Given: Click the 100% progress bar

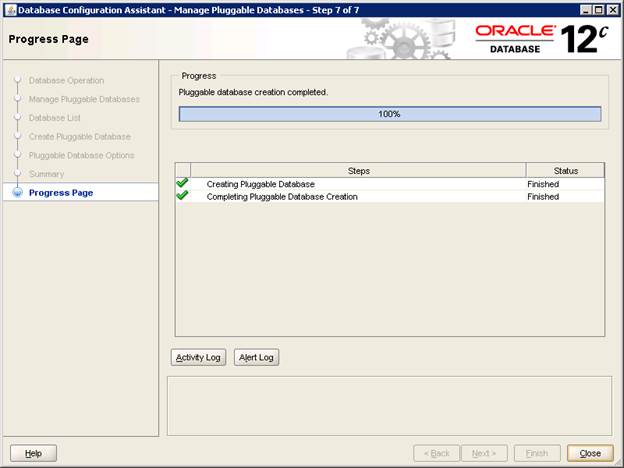Looking at the screenshot, I should point(389,114).
